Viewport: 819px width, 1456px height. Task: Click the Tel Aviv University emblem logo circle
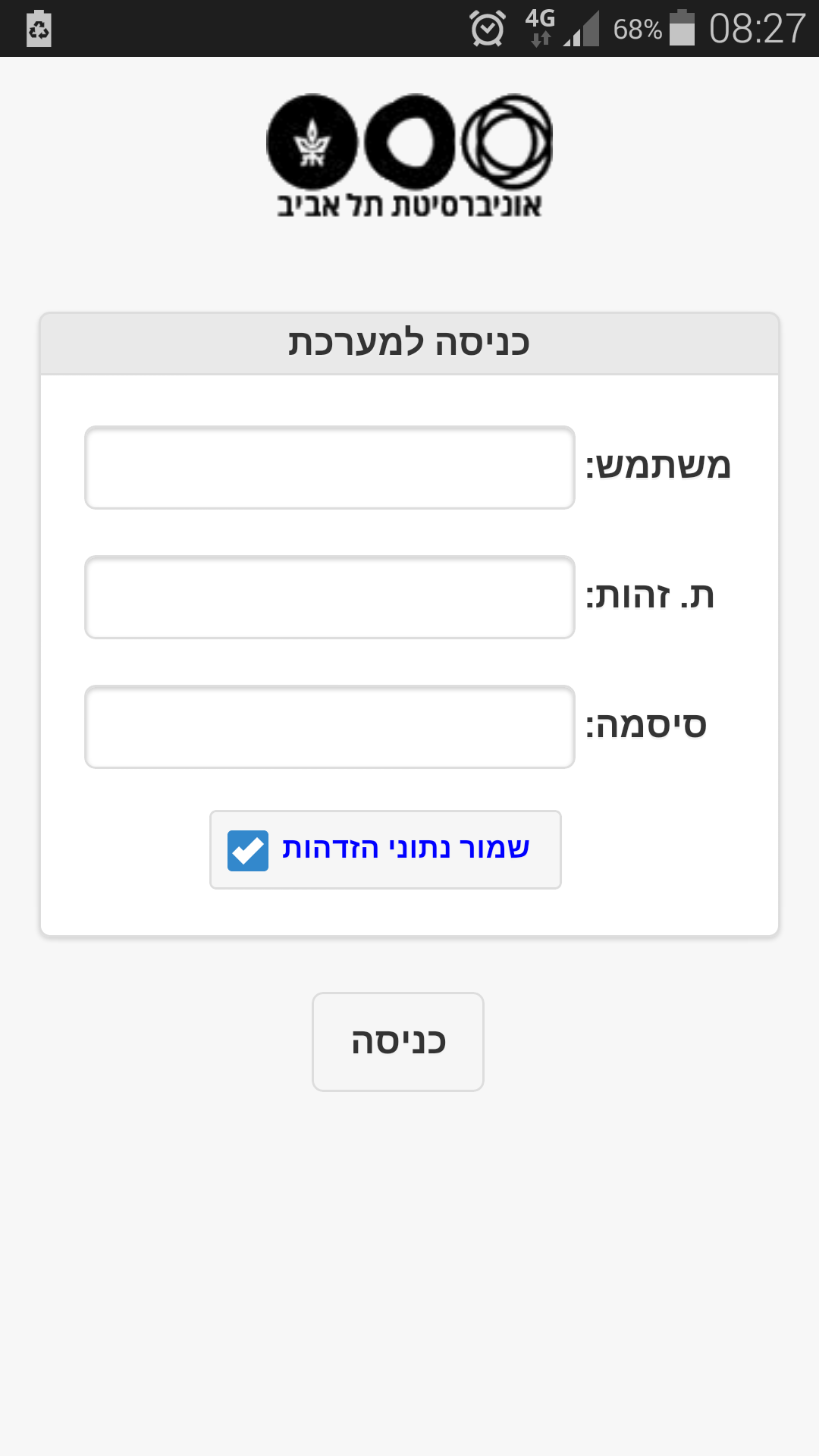[x=312, y=142]
